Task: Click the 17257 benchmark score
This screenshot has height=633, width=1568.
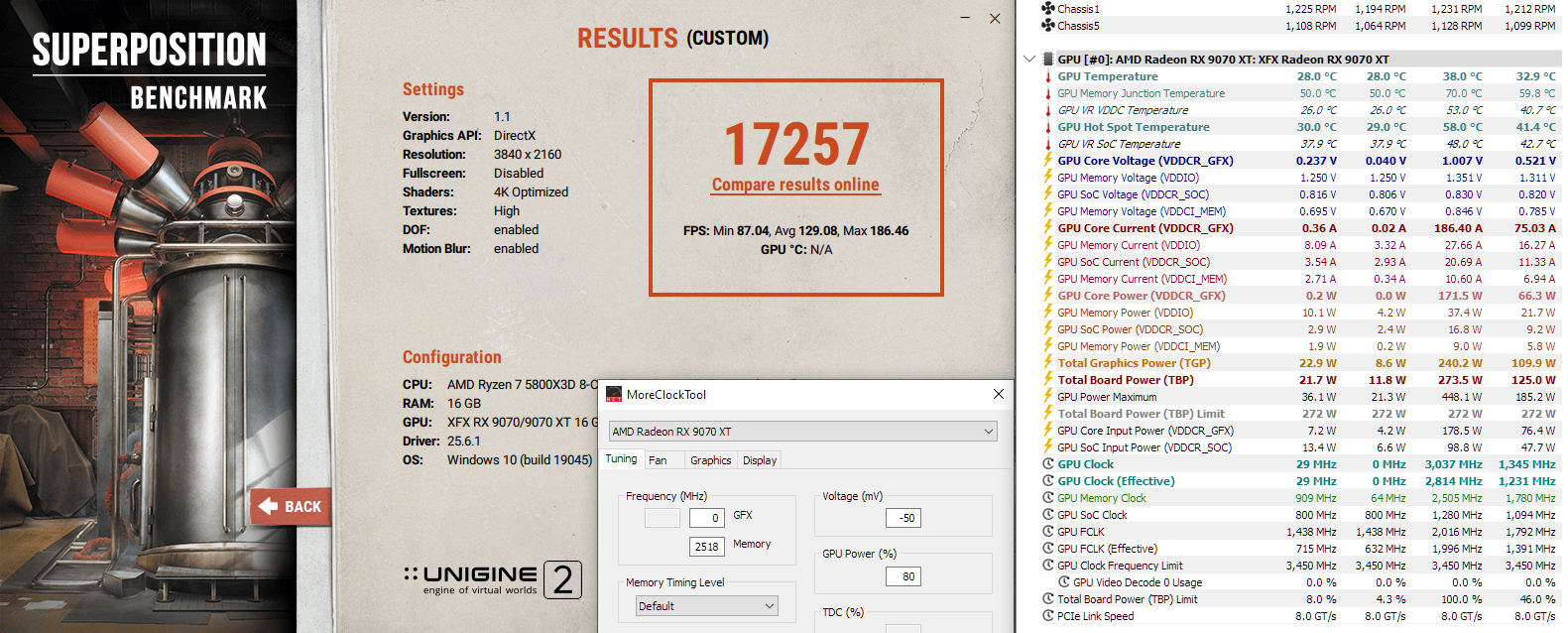Action: click(x=796, y=144)
